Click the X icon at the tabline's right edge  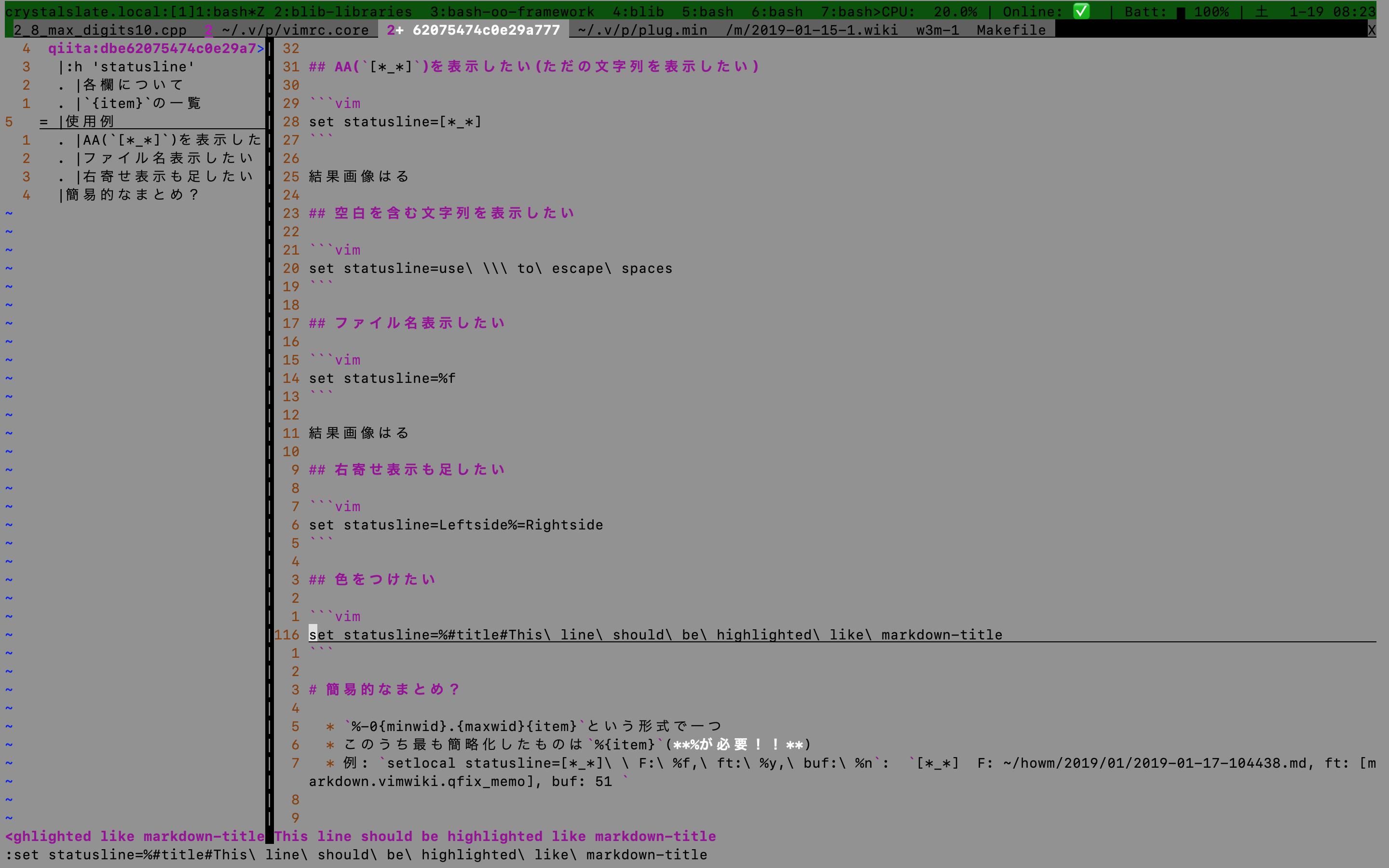pyautogui.click(x=1372, y=30)
